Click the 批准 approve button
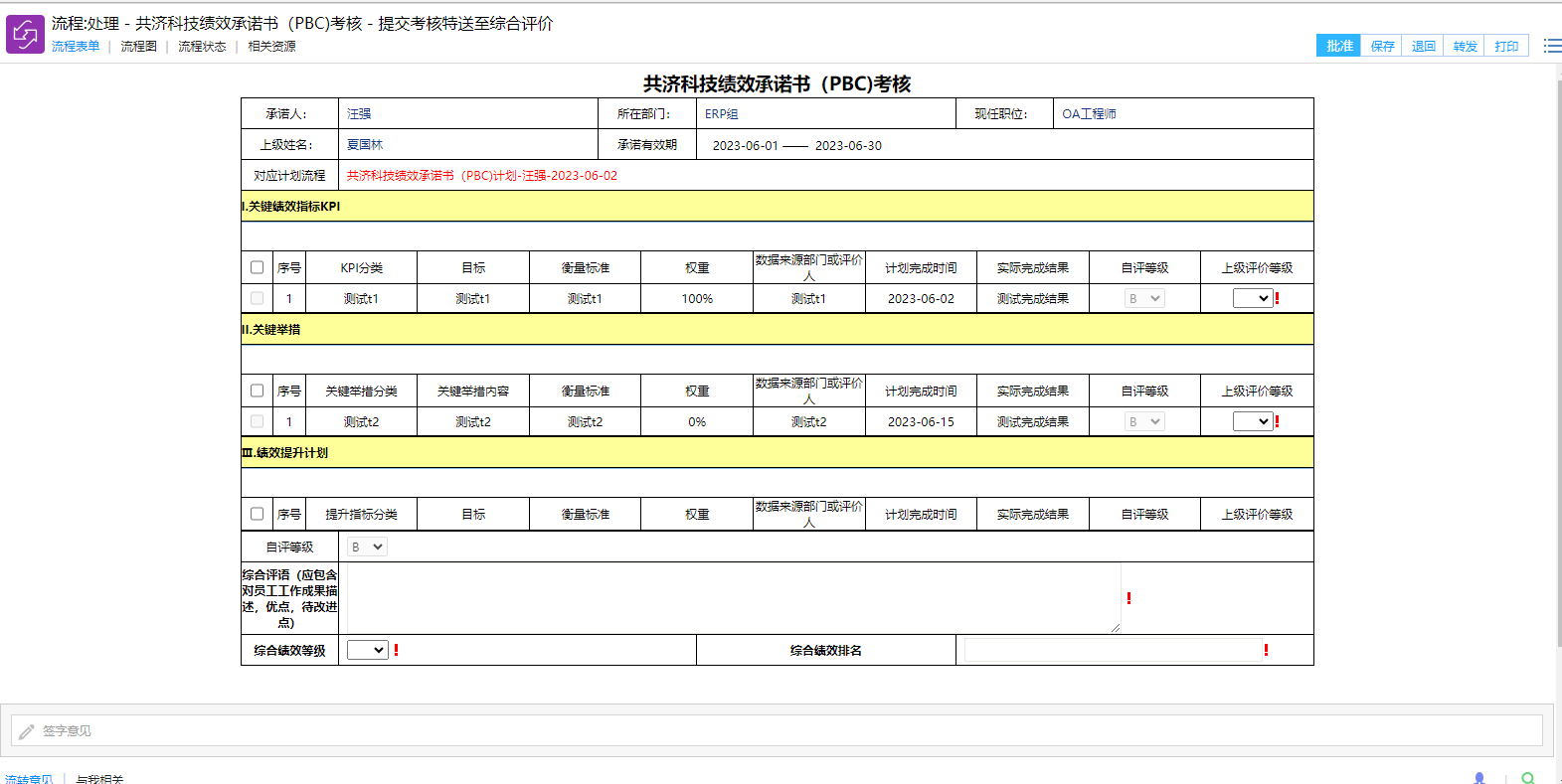The width and height of the screenshot is (1562, 784). [1338, 46]
